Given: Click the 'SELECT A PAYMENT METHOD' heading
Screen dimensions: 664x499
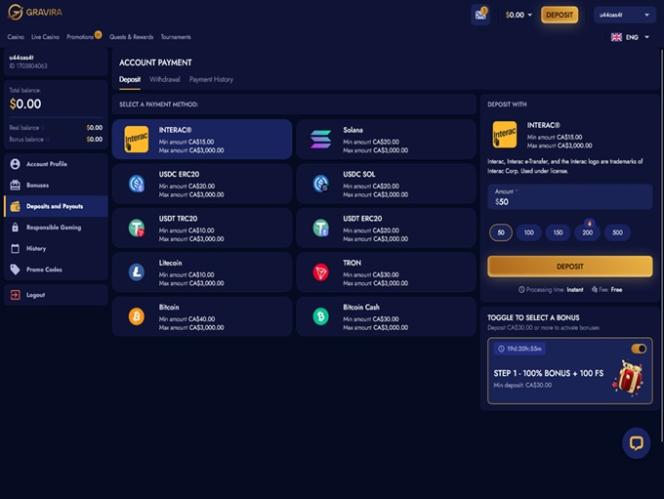Looking at the screenshot, I should (x=158, y=104).
